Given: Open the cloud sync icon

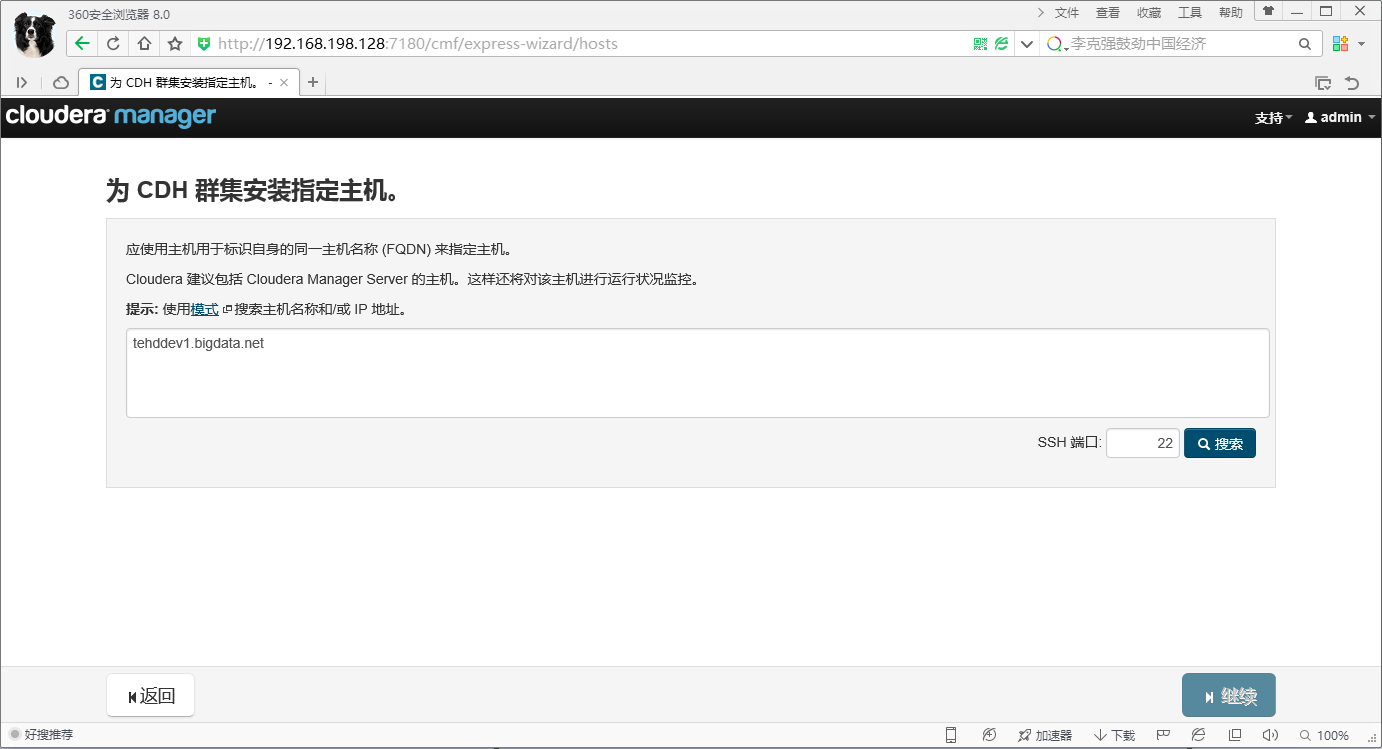Looking at the screenshot, I should 61,82.
